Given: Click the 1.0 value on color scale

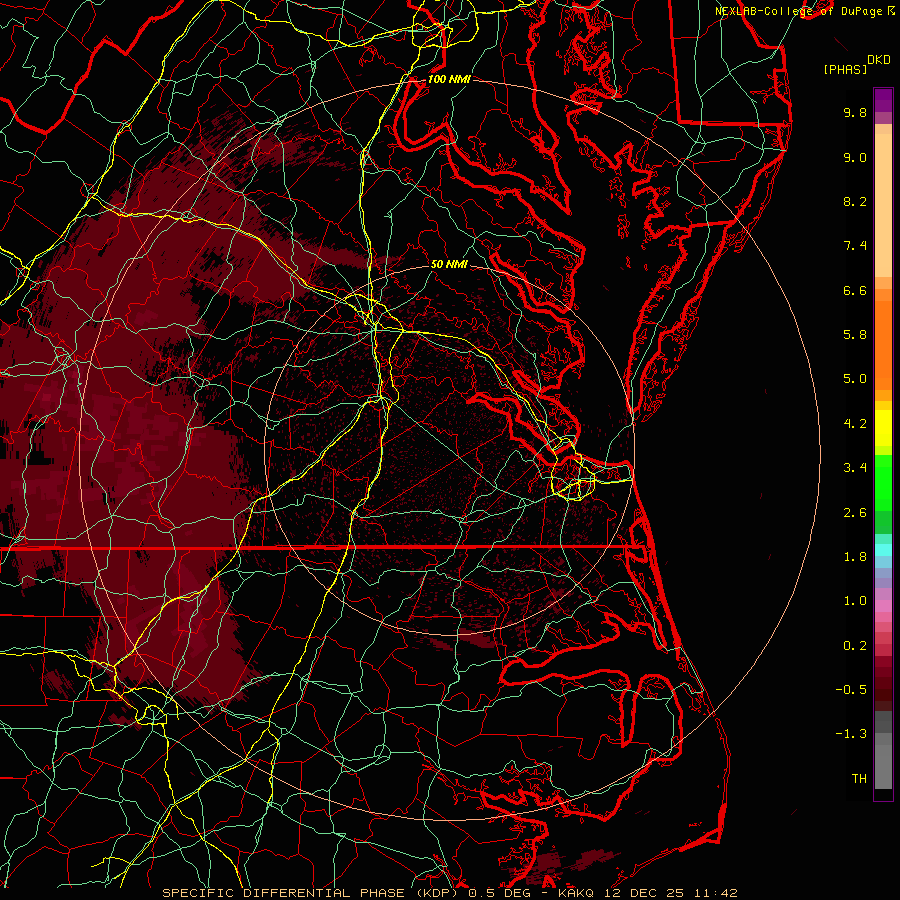Looking at the screenshot, I should (855, 601).
